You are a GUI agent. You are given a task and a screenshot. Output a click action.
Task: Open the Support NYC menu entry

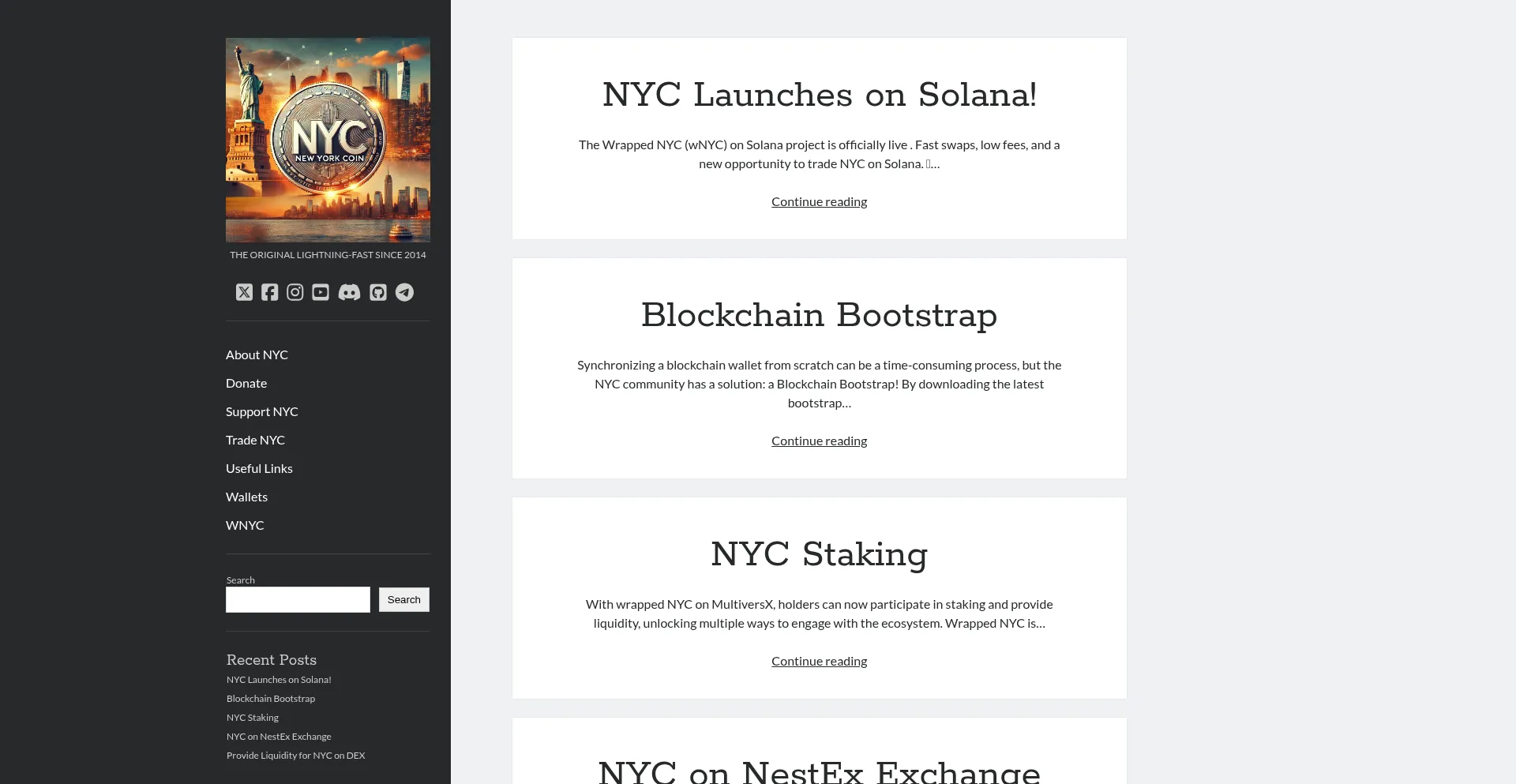[261, 411]
